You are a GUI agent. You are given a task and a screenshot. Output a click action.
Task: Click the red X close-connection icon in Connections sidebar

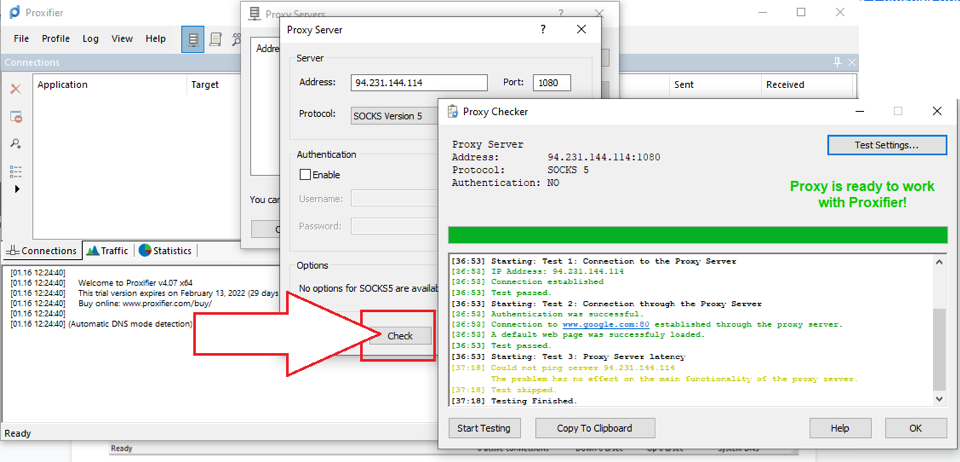[16, 89]
